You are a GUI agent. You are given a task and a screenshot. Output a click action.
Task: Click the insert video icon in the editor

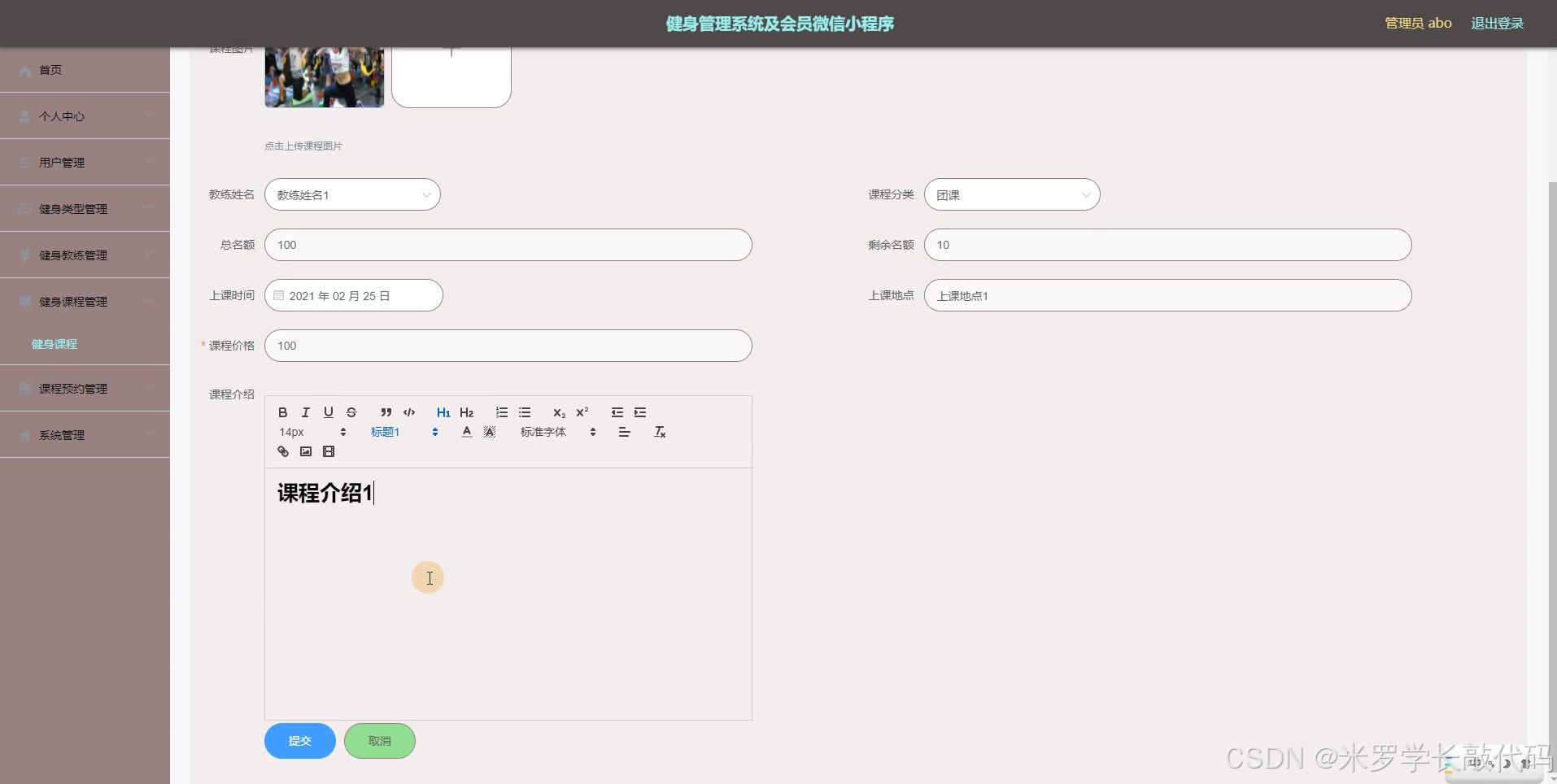(328, 452)
